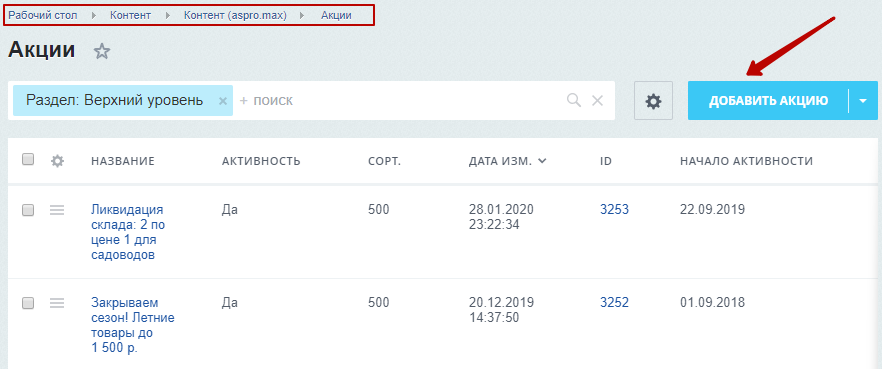Click start date '01.09.2018' cell
882x369 pixels.
pos(712,303)
